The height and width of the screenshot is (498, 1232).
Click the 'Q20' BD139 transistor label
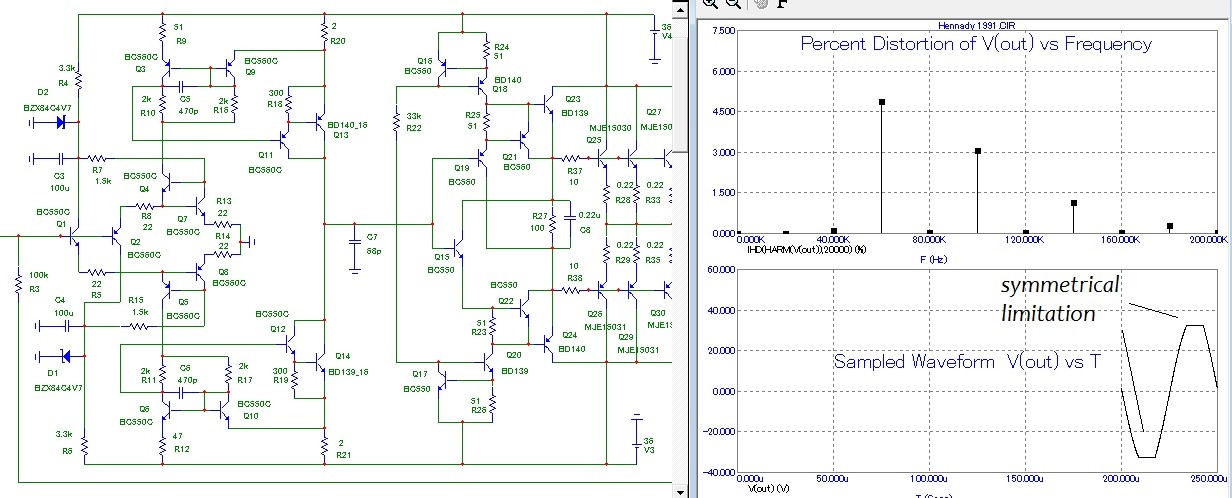(x=514, y=355)
